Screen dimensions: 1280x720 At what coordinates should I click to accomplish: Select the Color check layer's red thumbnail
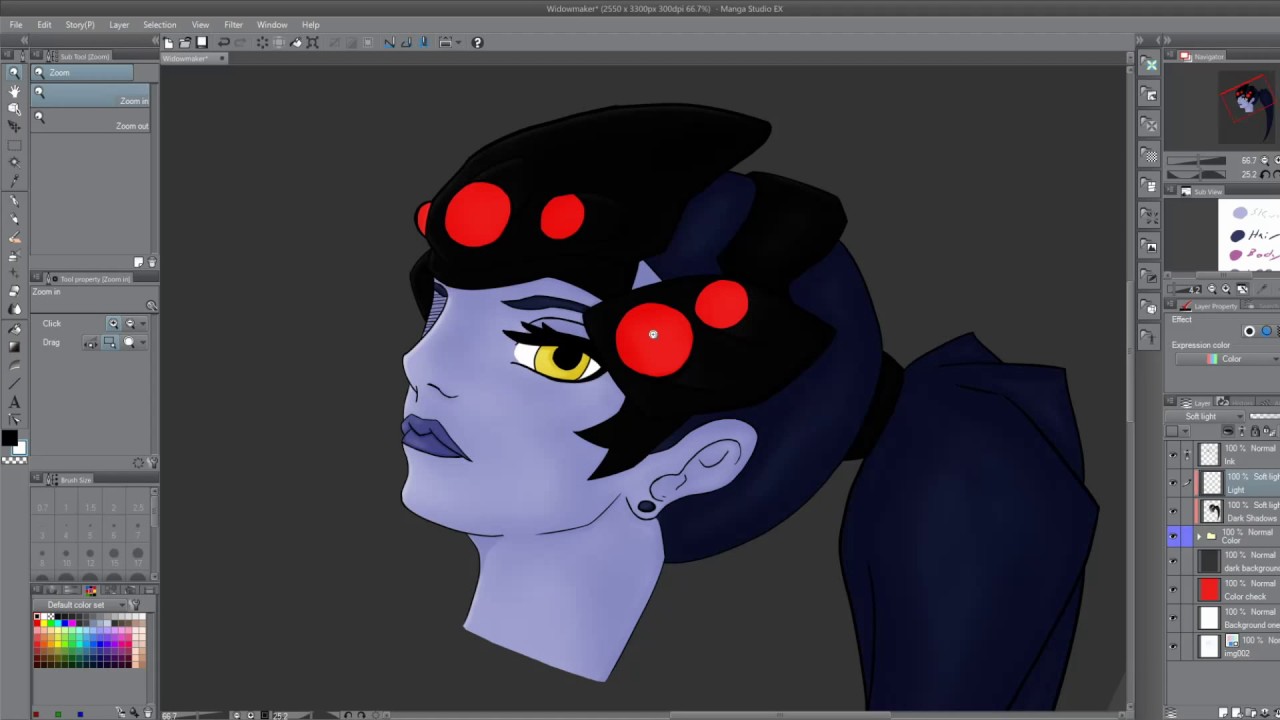tap(1209, 590)
